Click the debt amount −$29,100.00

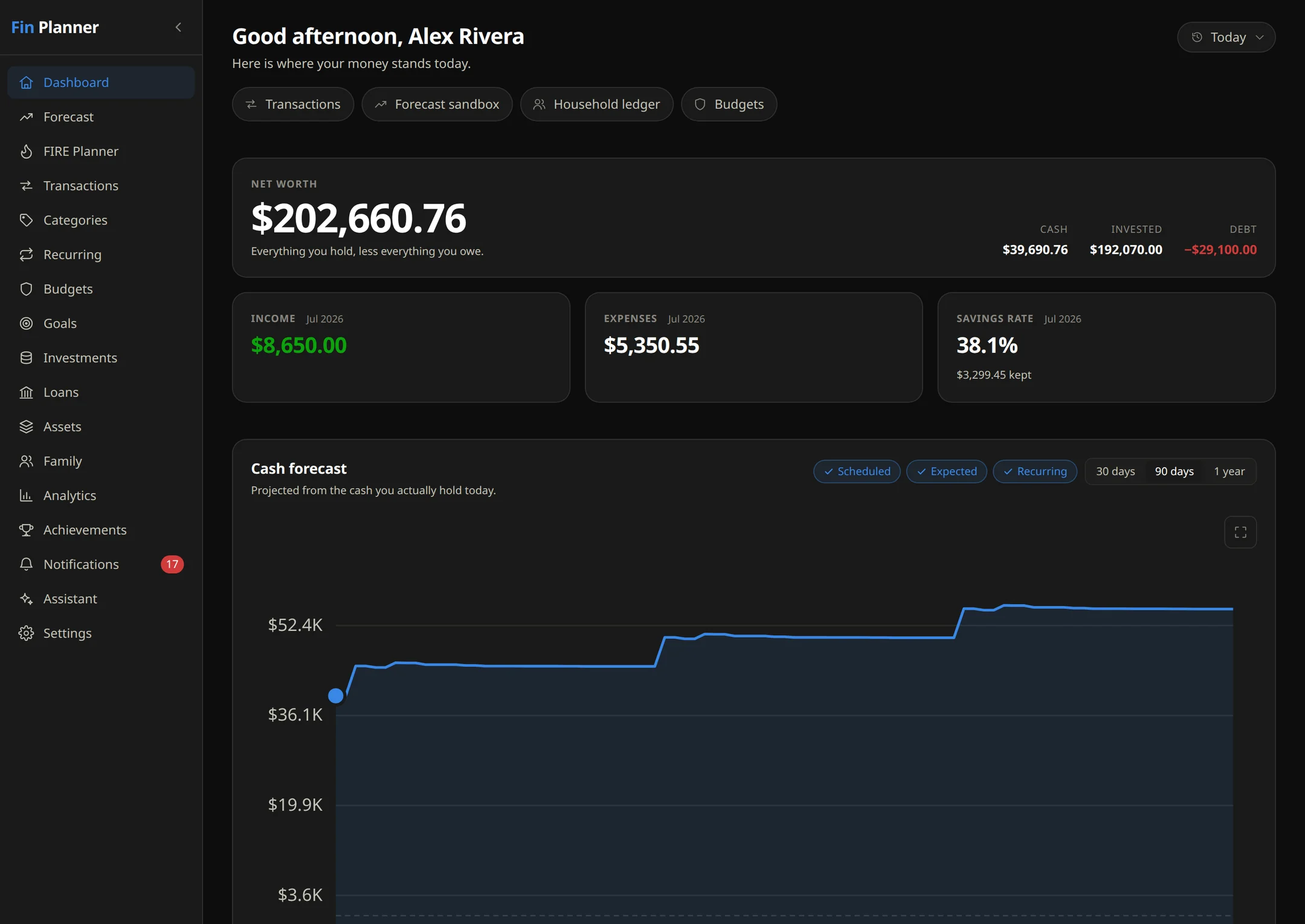(x=1220, y=250)
